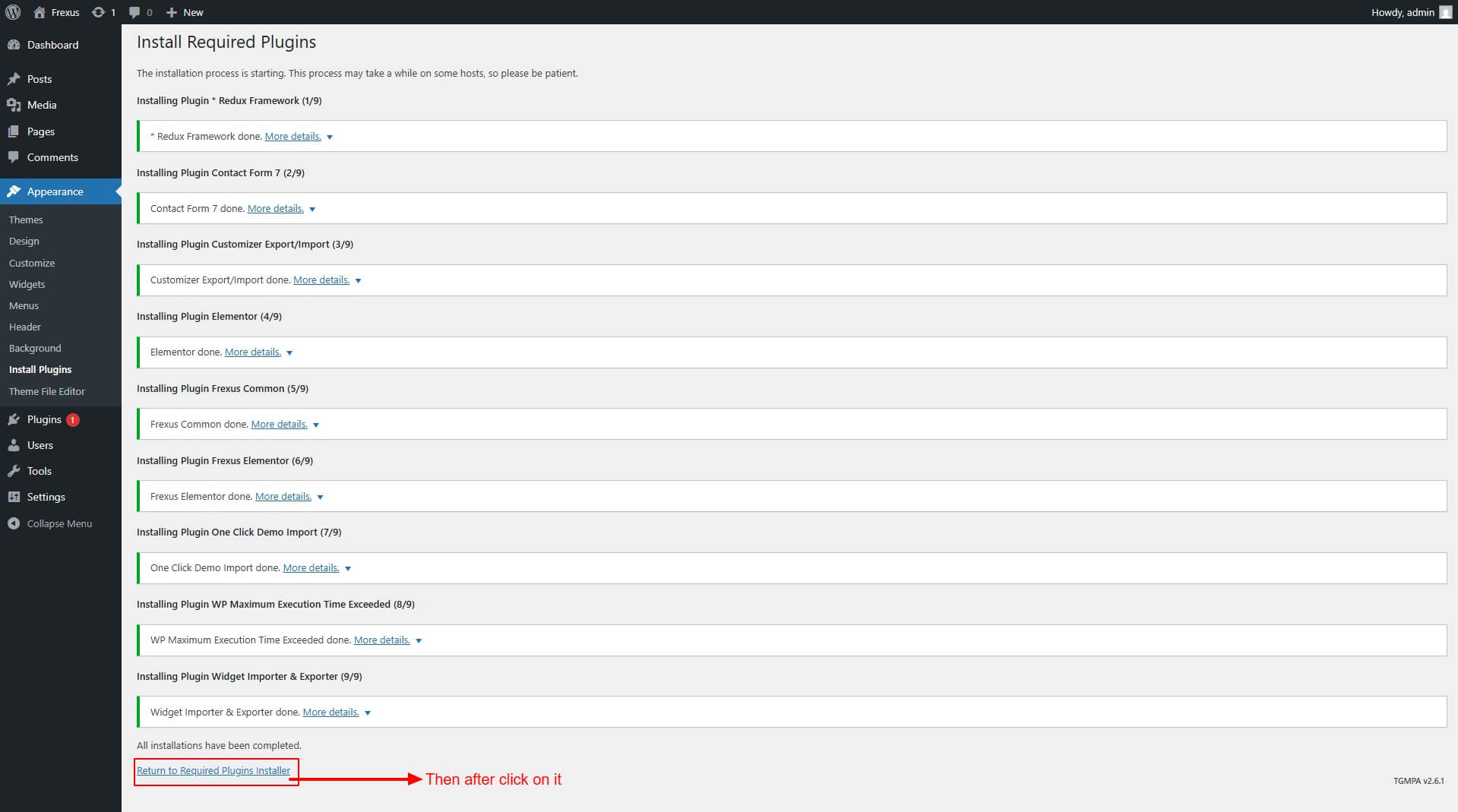Click the Collapse Menu arrow icon
Viewport: 1458px width, 812px height.
point(14,523)
